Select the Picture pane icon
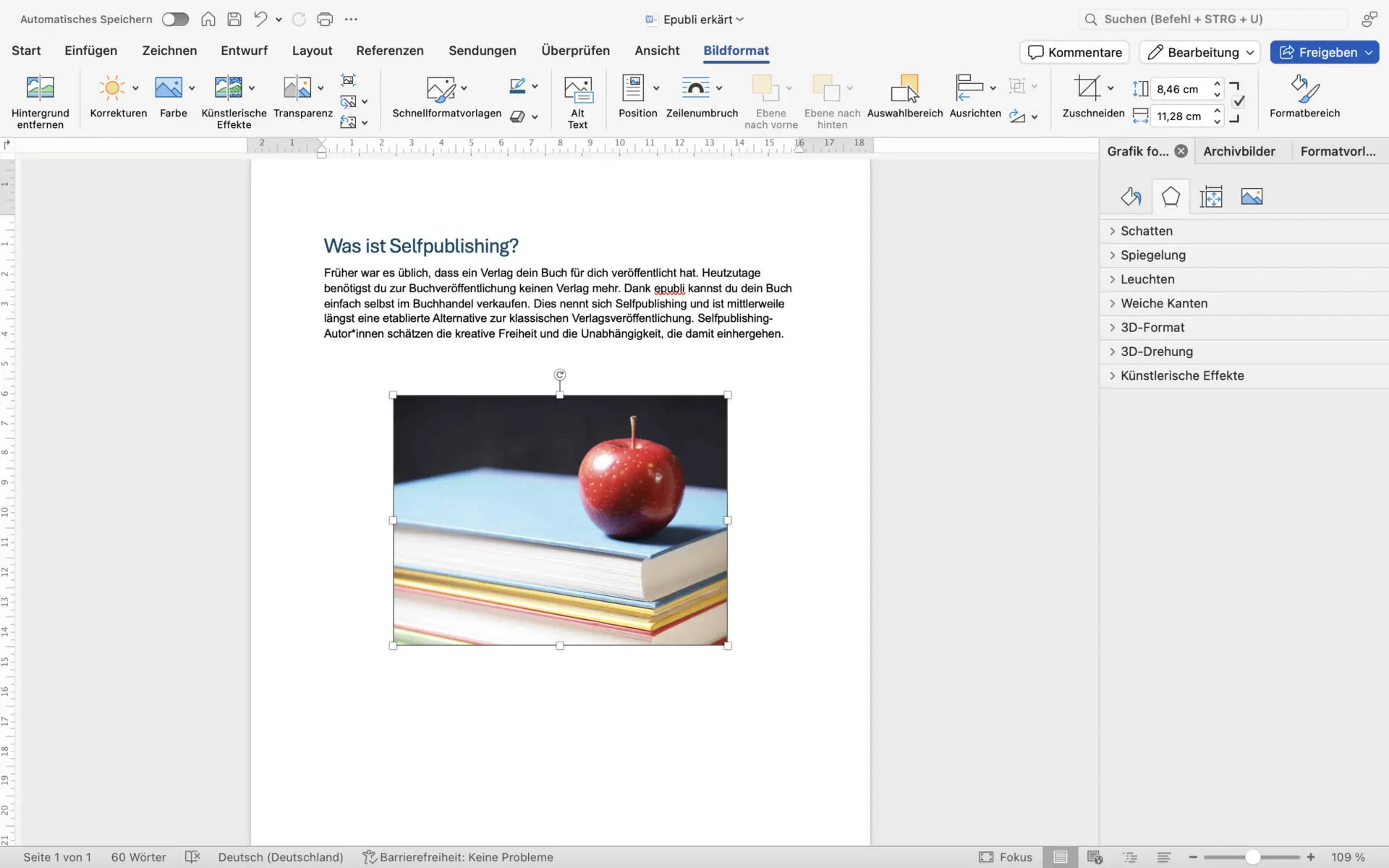Screen dimensions: 1389x868 [x=1252, y=197]
